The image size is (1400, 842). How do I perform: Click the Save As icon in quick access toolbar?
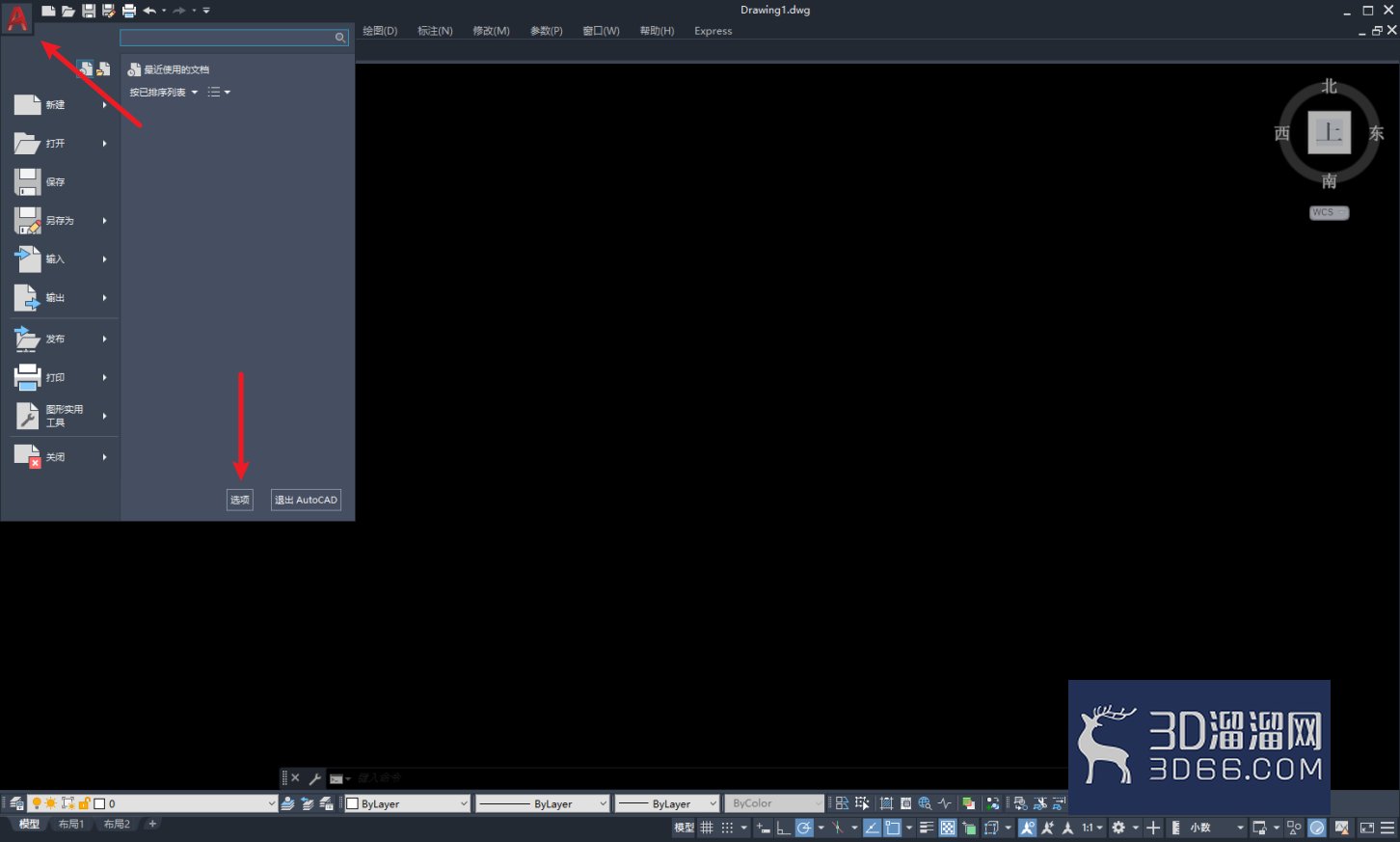click(108, 11)
